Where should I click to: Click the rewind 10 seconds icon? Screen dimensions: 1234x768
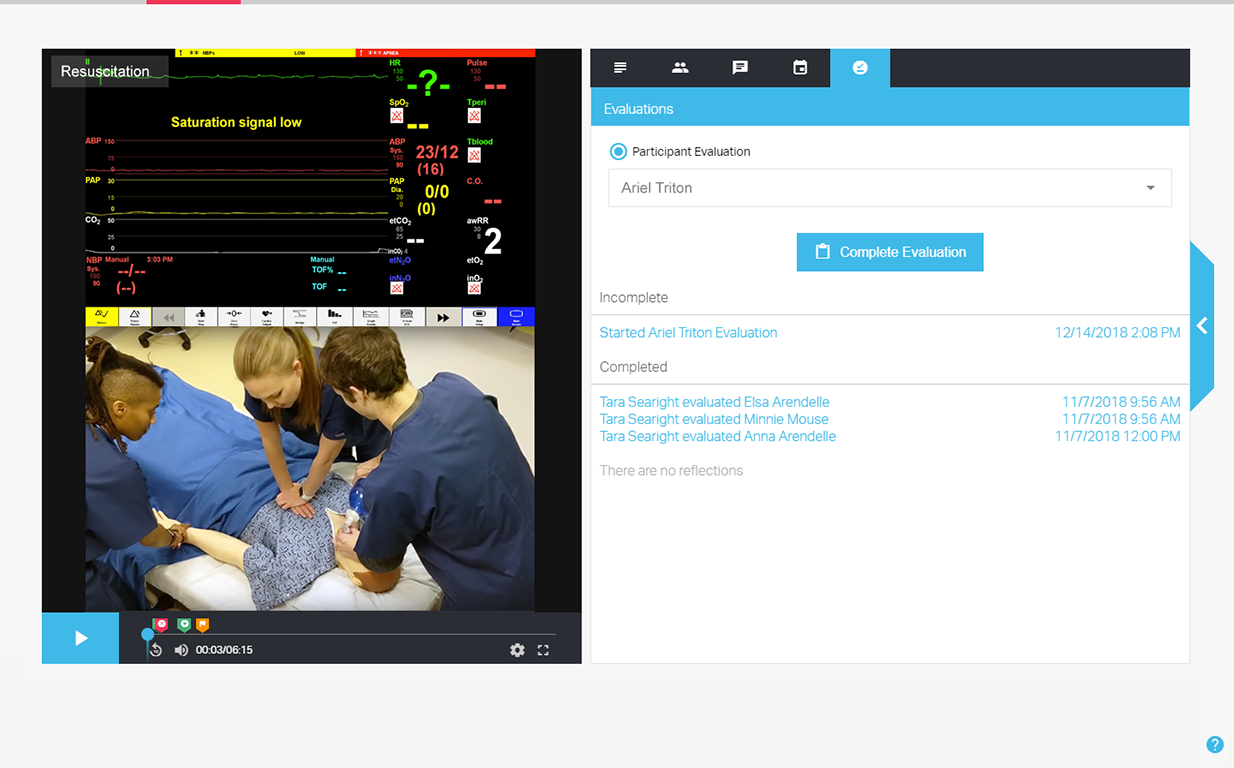pos(156,650)
